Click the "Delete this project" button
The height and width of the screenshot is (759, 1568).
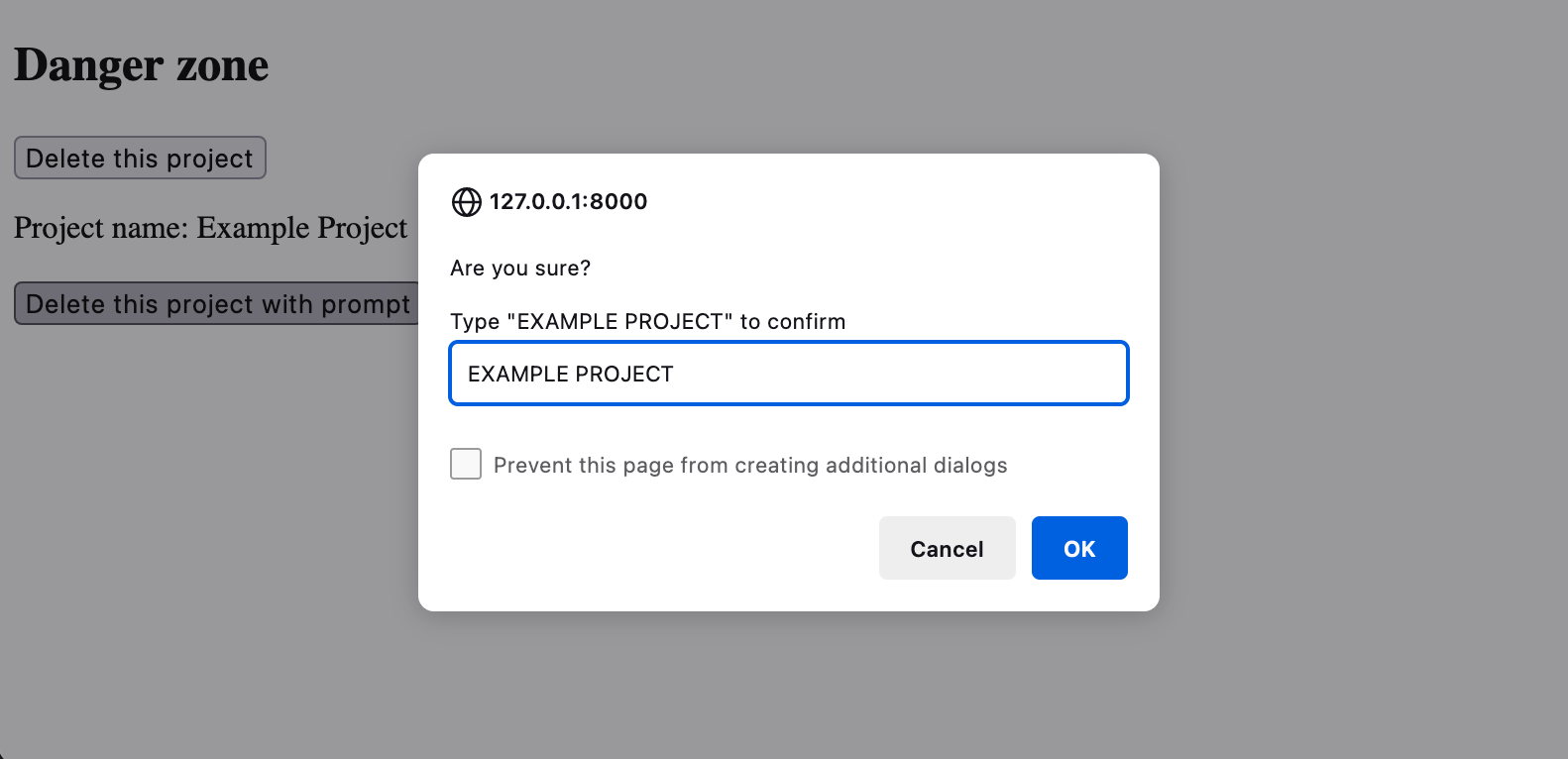(140, 159)
